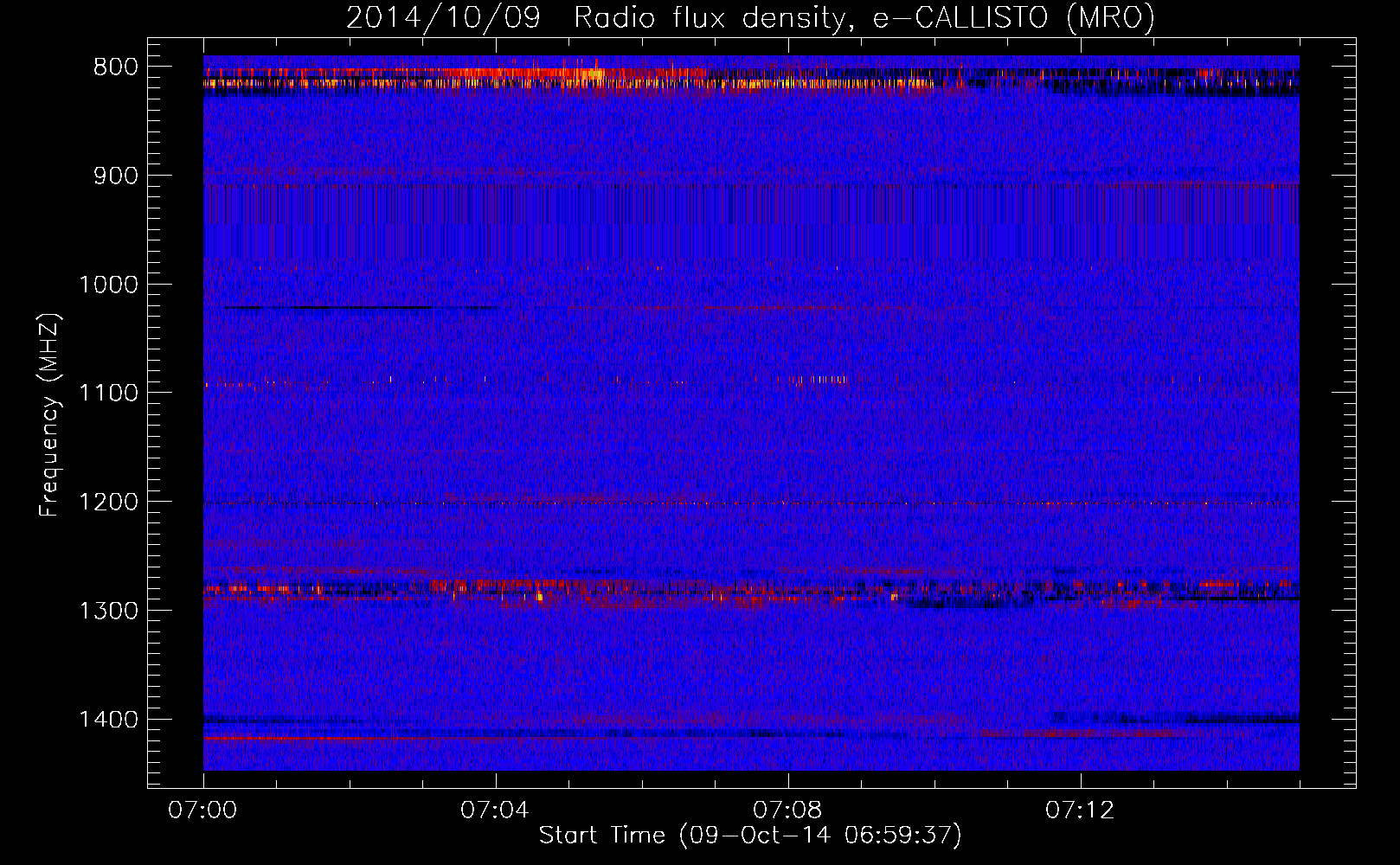Click the 07:12 time tick label
Viewport: 1400px width, 865px height.
[1080, 811]
